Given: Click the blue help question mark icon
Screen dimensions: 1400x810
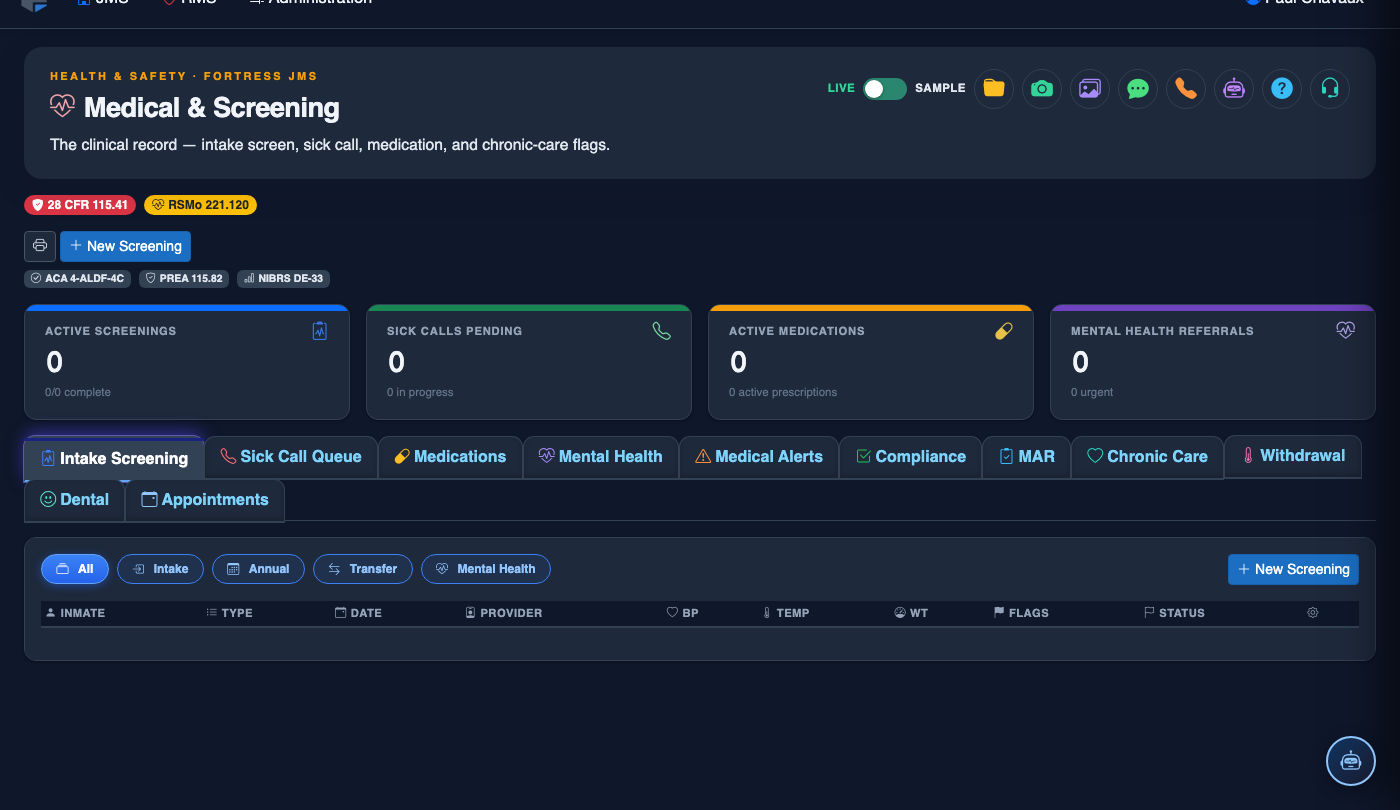Looking at the screenshot, I should pyautogui.click(x=1282, y=88).
